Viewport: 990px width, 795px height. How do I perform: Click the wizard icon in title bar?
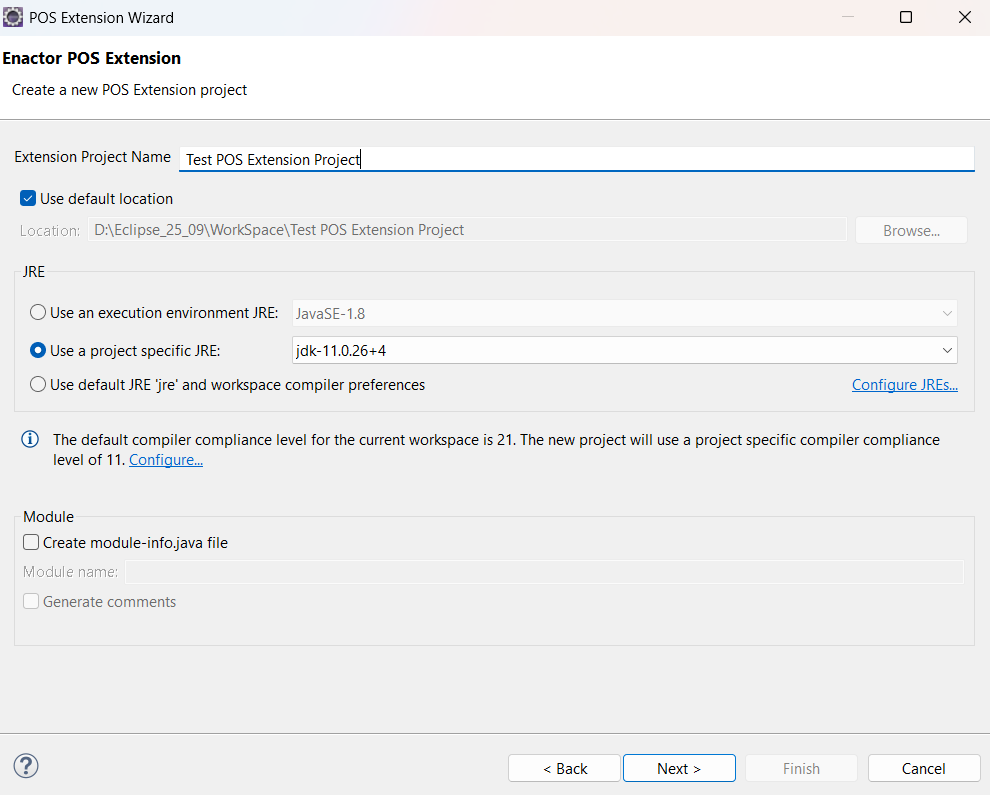[14, 17]
